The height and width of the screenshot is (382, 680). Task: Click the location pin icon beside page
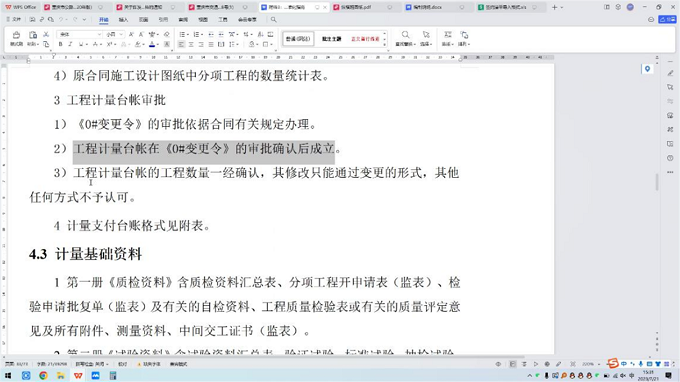point(647,69)
